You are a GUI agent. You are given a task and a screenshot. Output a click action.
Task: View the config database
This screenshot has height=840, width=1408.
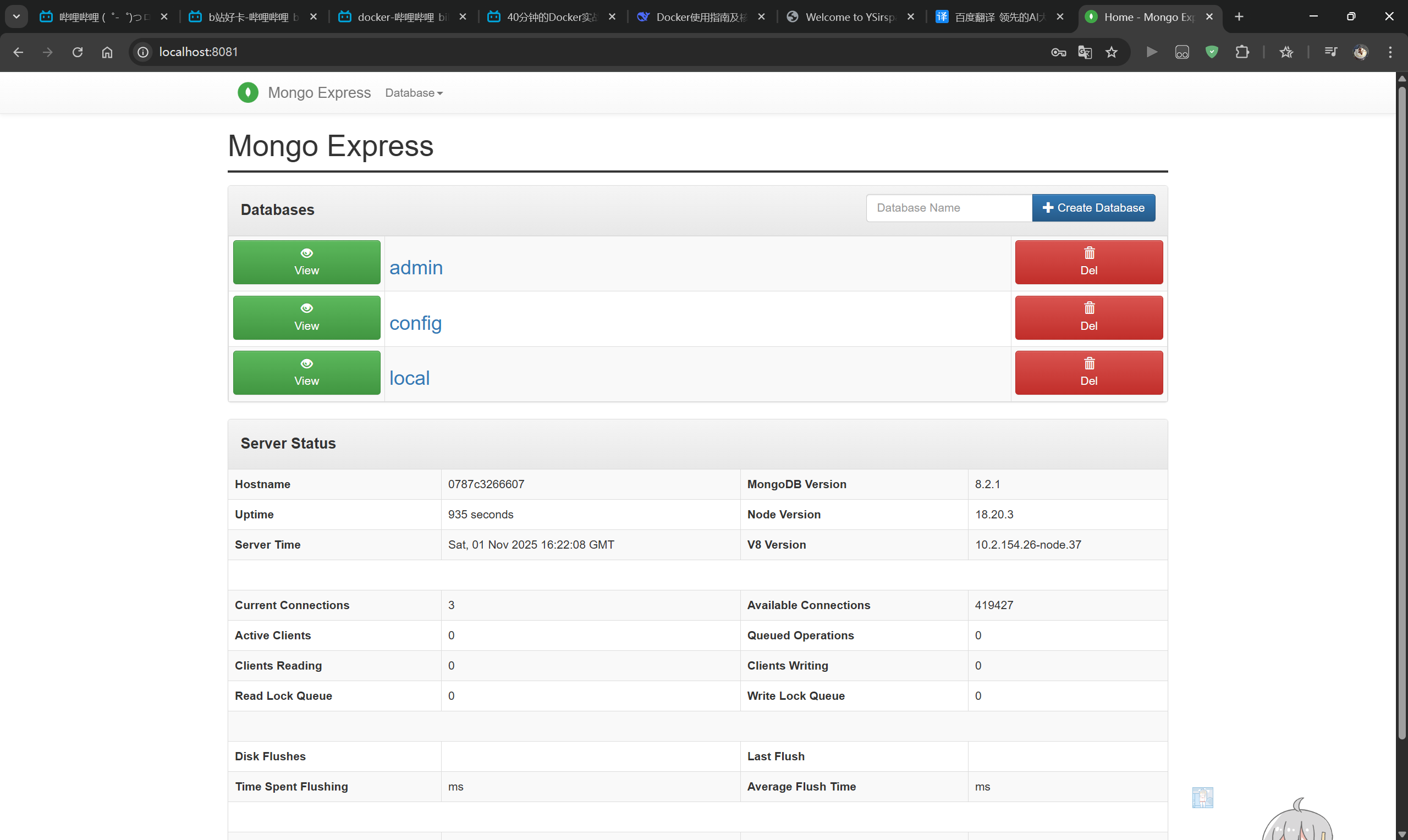pos(306,318)
